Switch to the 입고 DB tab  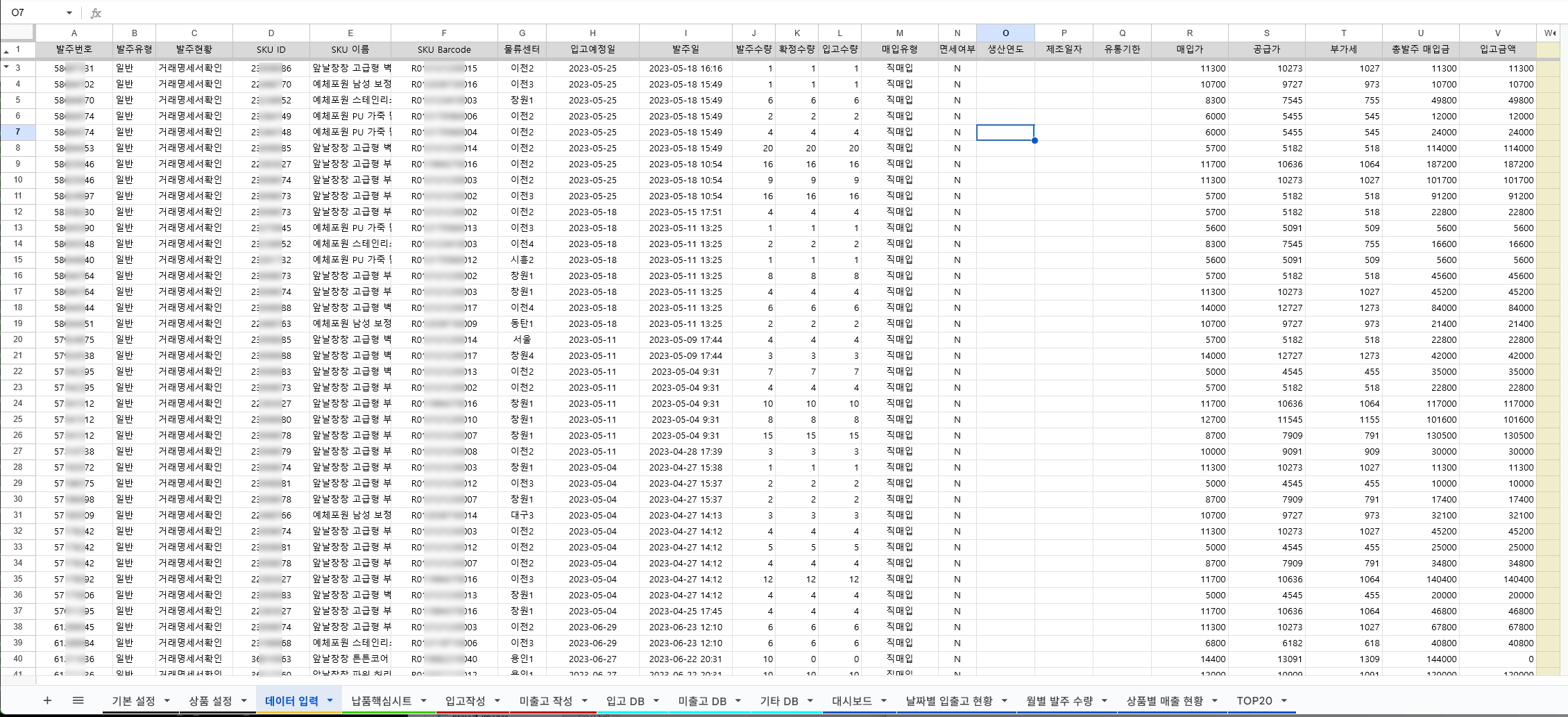click(x=624, y=700)
